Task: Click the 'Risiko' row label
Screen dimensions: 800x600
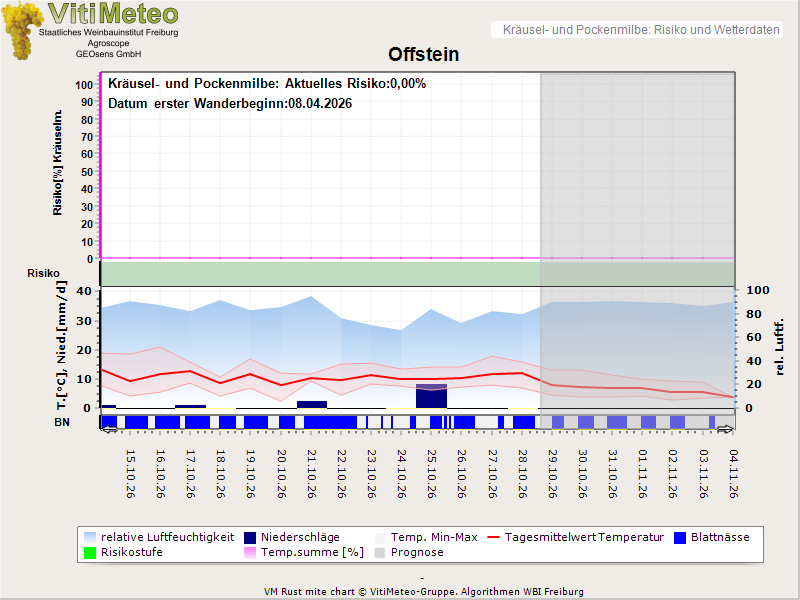Action: (43, 273)
